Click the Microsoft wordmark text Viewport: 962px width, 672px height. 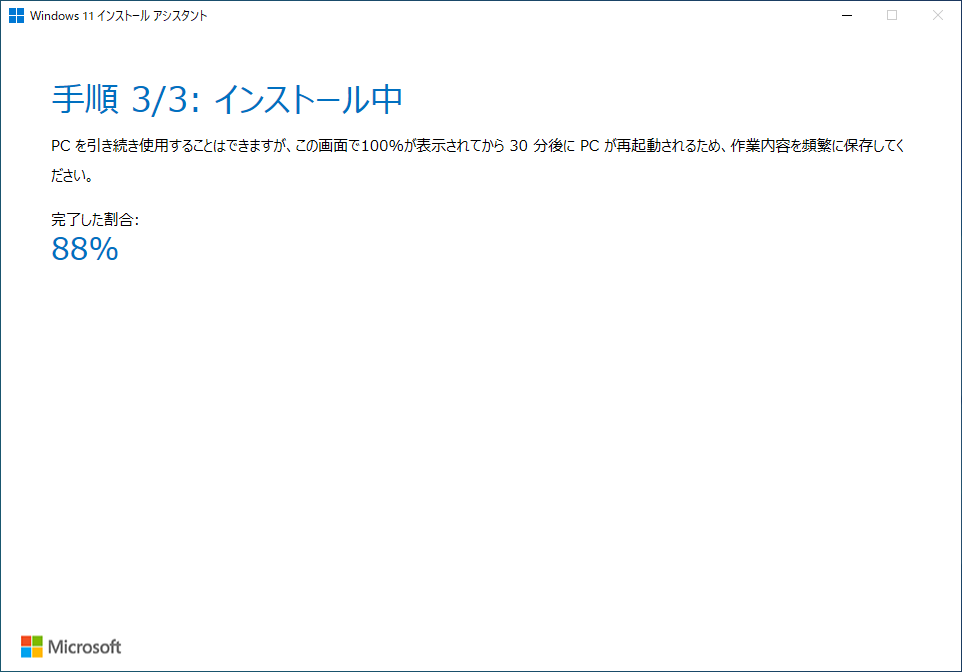coord(85,646)
